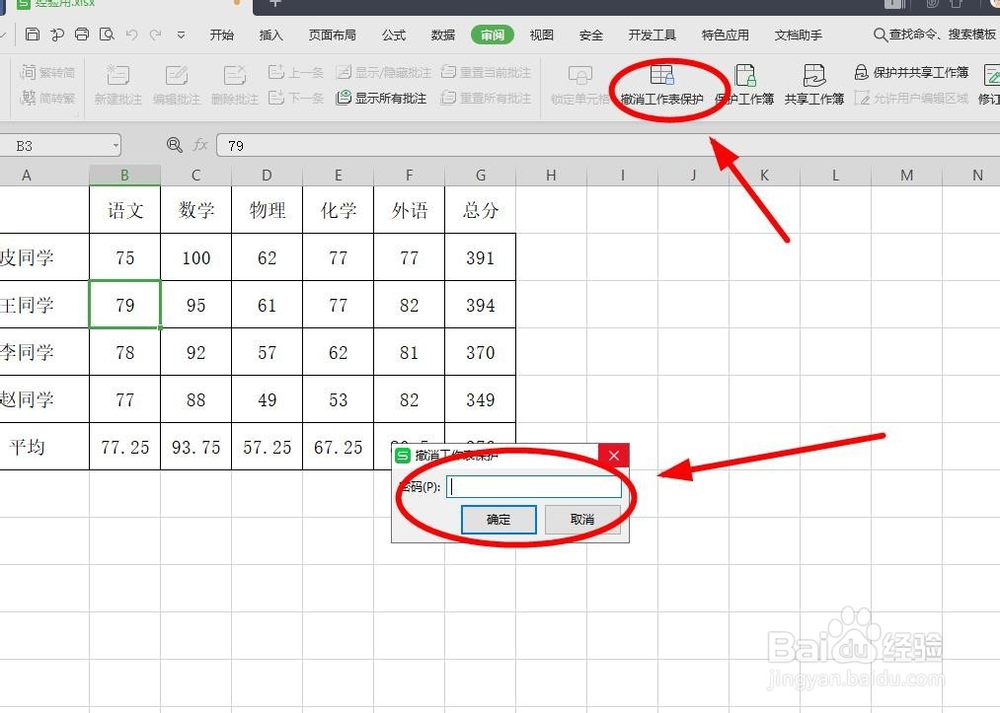This screenshot has width=1000, height=713.
Task: Click the 修订 track changes icon
Action: pos(990,85)
